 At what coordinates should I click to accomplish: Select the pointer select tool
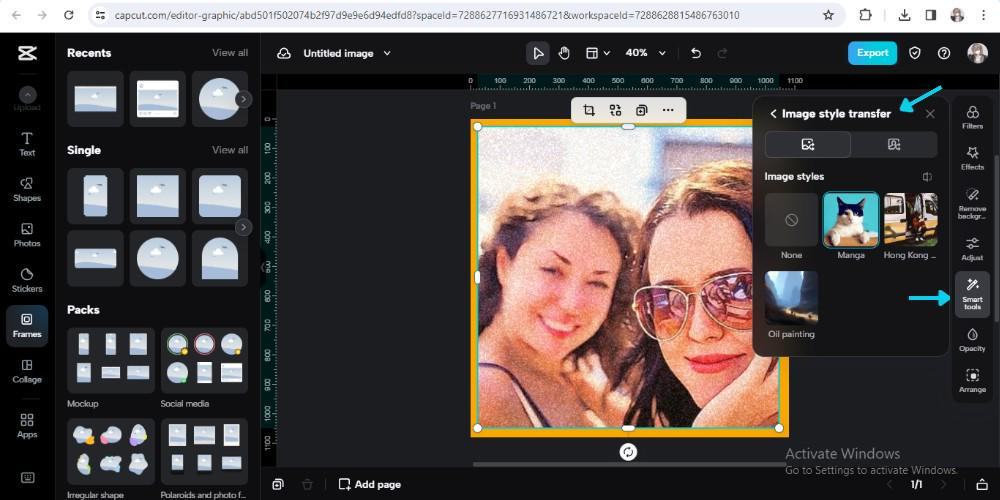tap(538, 54)
